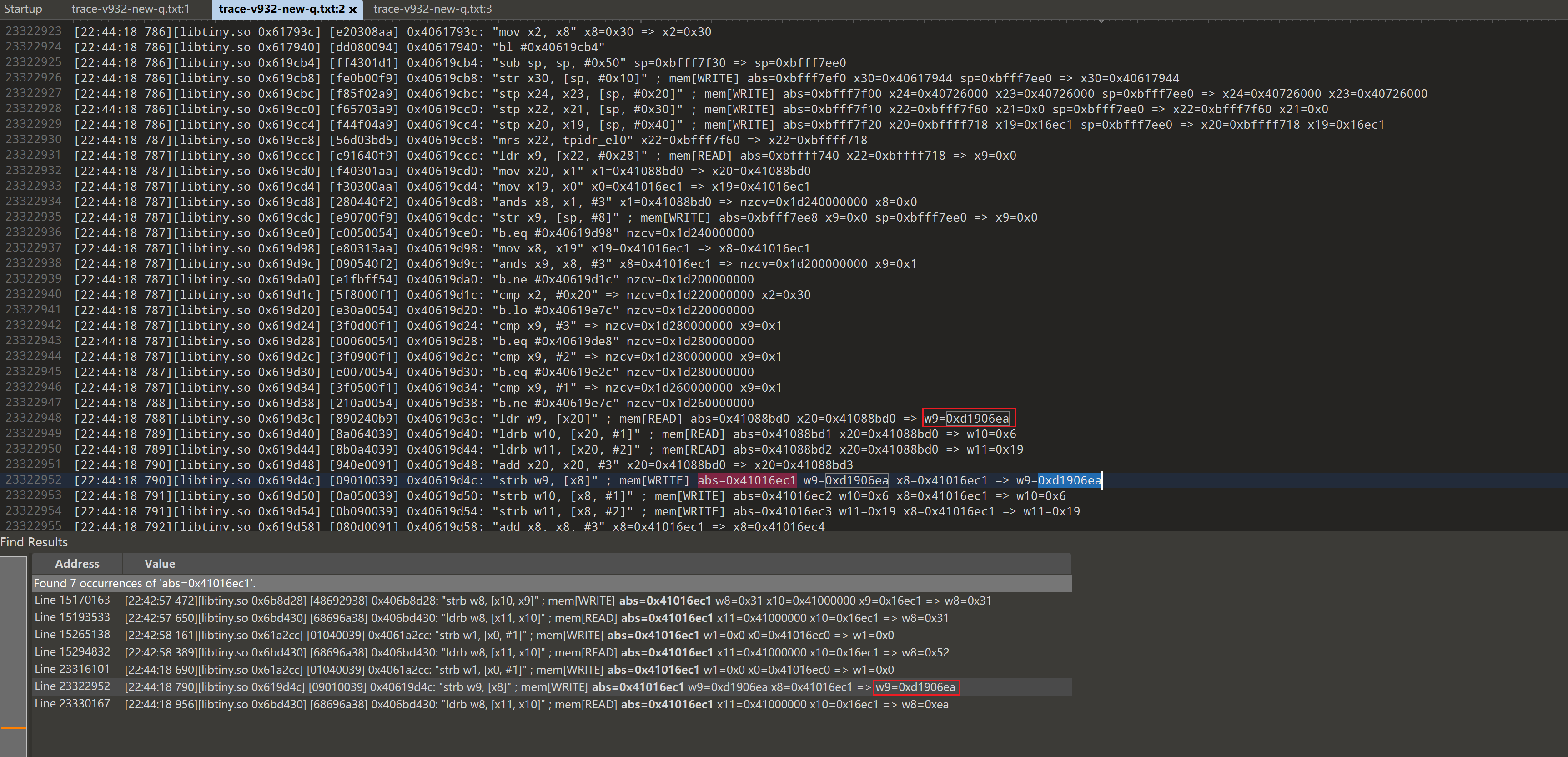The height and width of the screenshot is (757, 1568).
Task: Open find result Line 15265138
Action: point(552,635)
